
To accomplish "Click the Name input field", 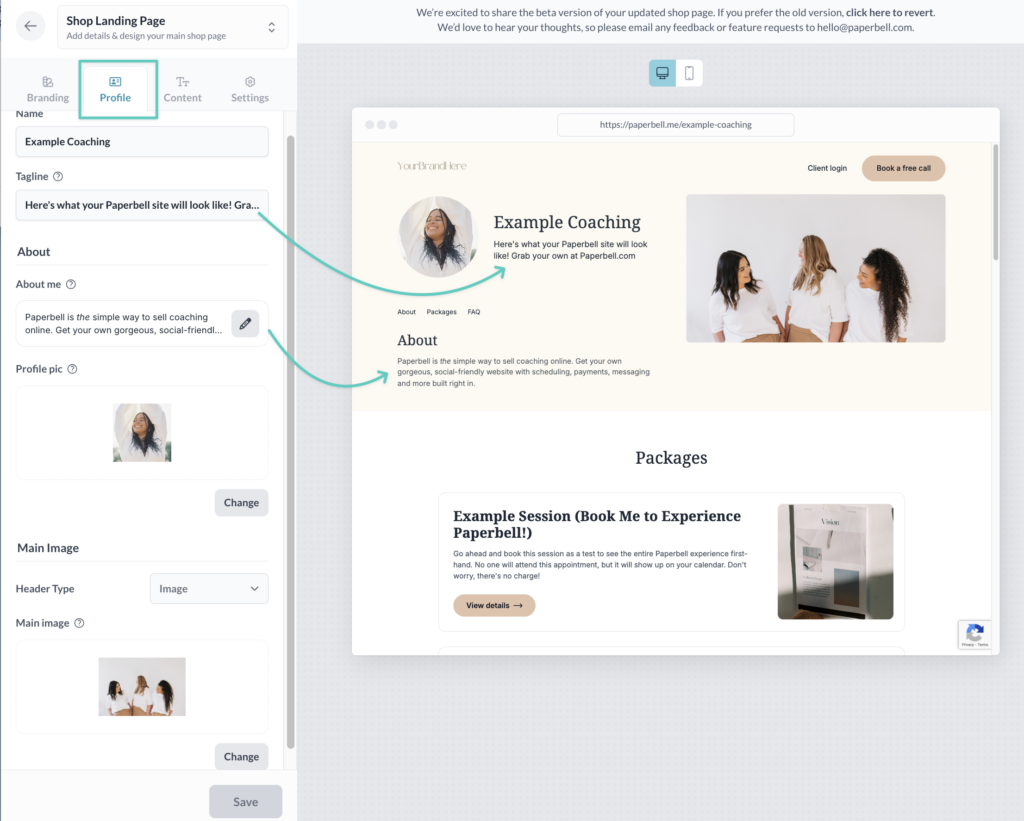I will point(142,142).
